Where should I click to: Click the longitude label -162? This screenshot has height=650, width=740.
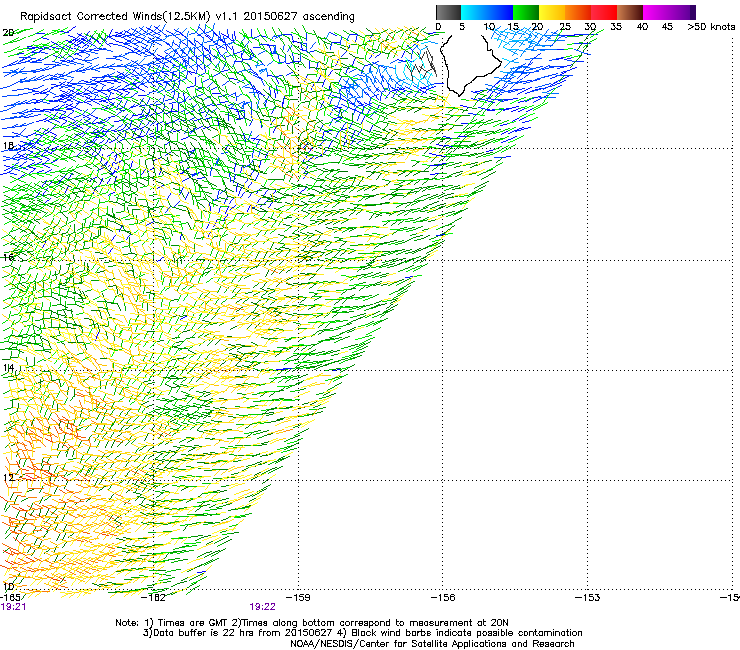(154, 598)
